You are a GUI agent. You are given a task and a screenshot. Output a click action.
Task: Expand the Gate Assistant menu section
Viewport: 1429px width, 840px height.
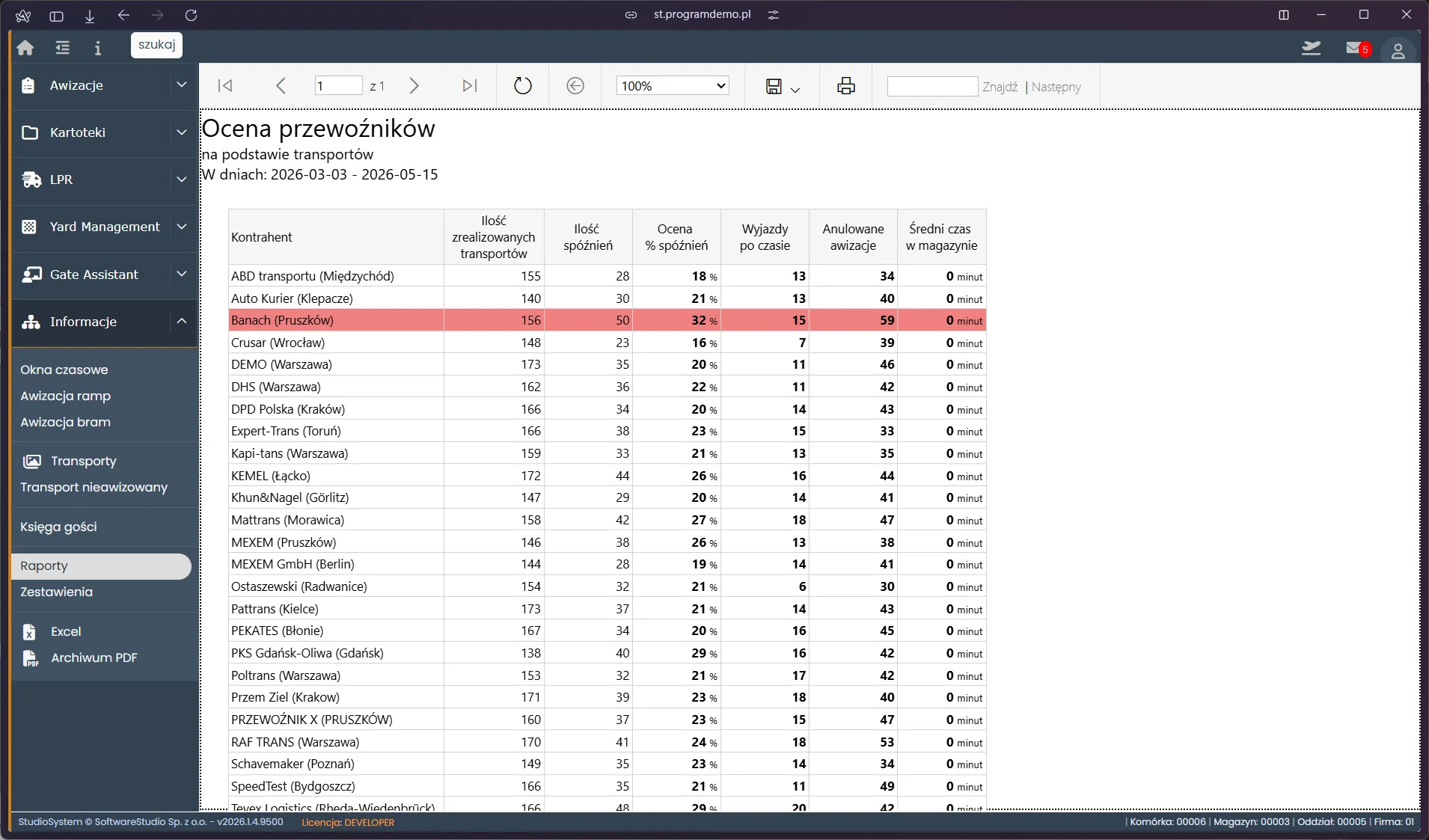[x=182, y=275]
